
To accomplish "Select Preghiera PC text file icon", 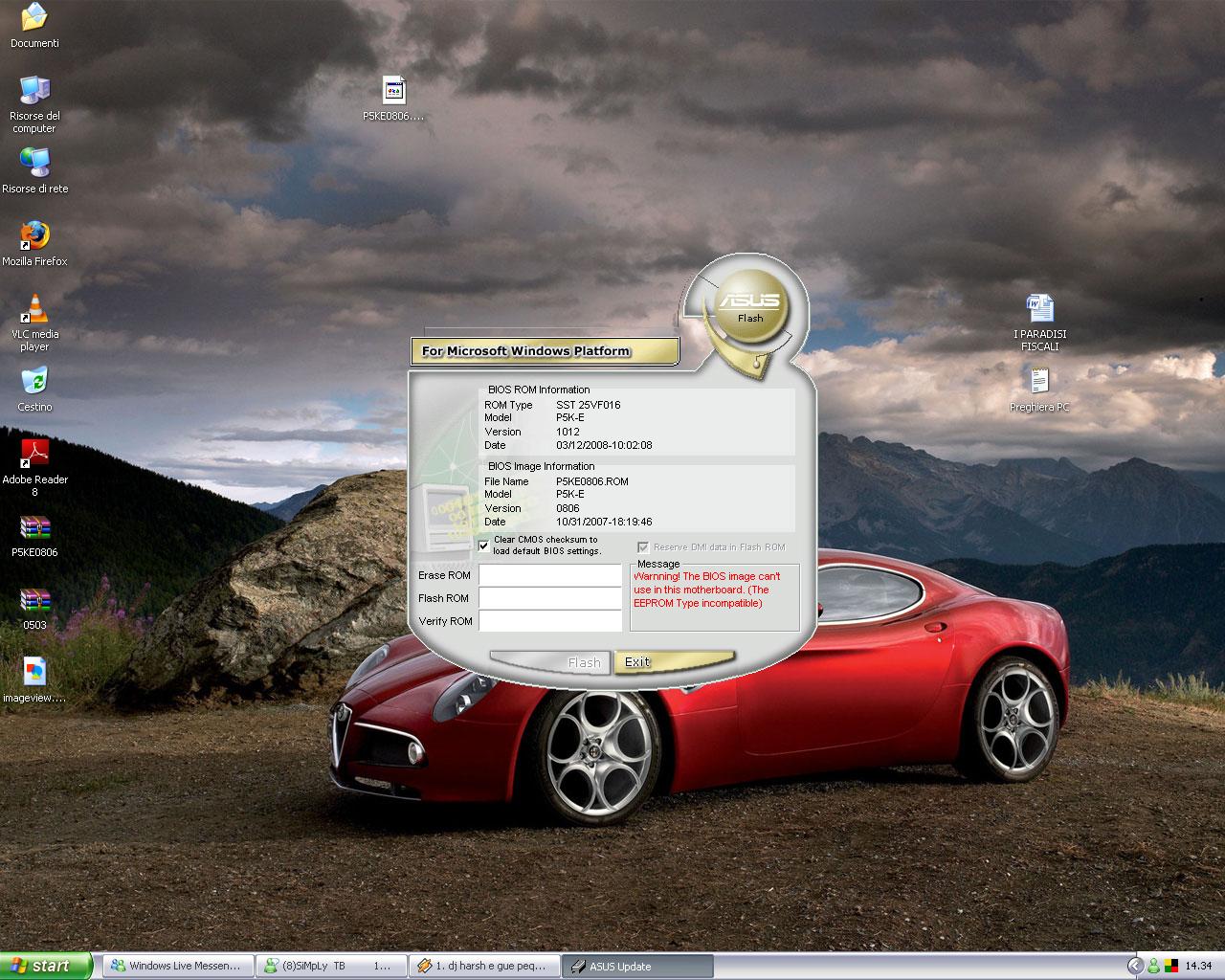I will tap(1039, 381).
